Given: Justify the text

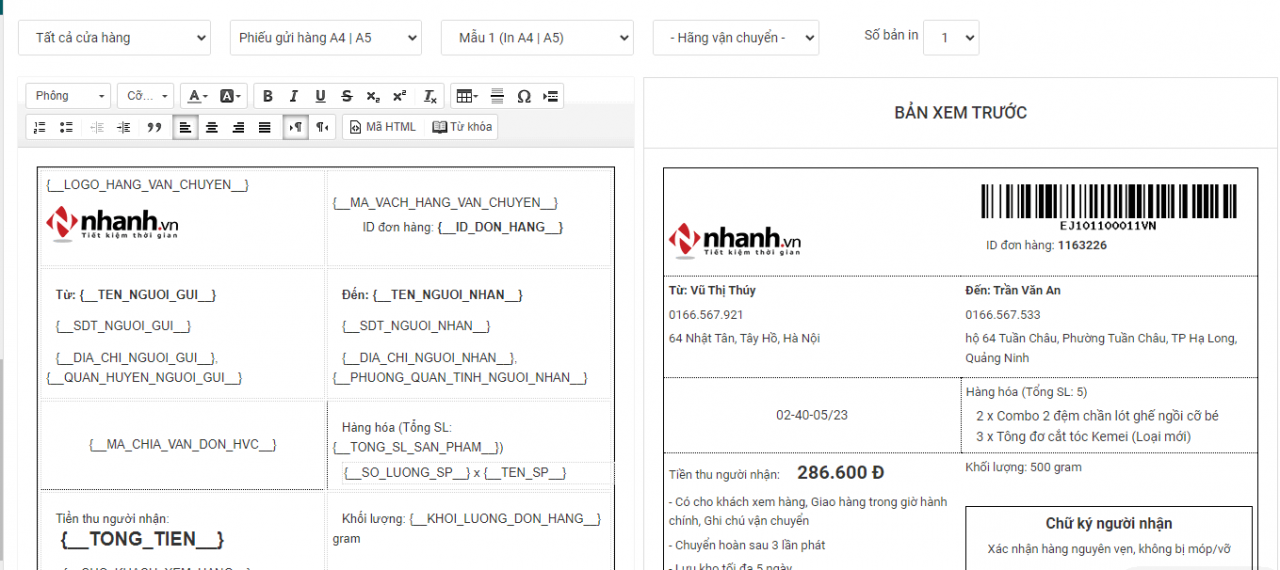Looking at the screenshot, I should pos(264,127).
